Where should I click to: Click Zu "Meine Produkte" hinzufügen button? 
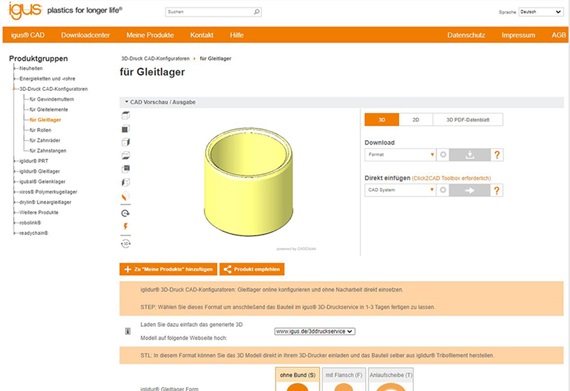tap(168, 269)
